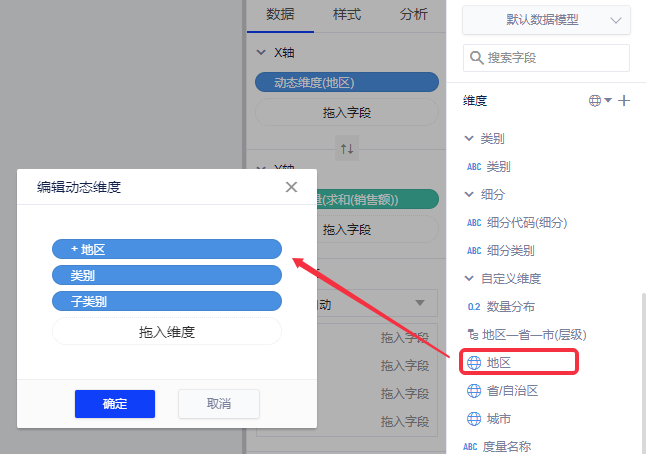The image size is (646, 454).
Task: Click the globe icon beside 省/自治区
Action: pos(474,390)
